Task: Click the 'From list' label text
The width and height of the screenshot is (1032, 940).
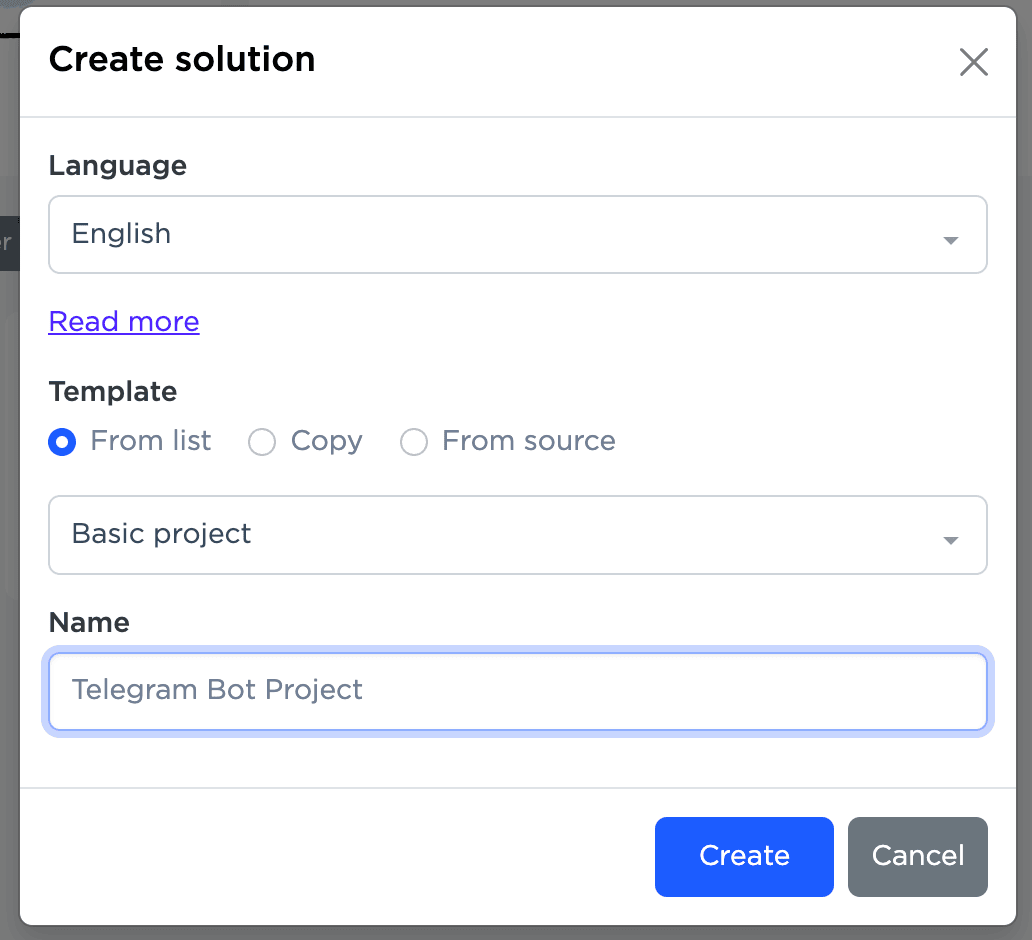Action: pyautogui.click(x=150, y=441)
